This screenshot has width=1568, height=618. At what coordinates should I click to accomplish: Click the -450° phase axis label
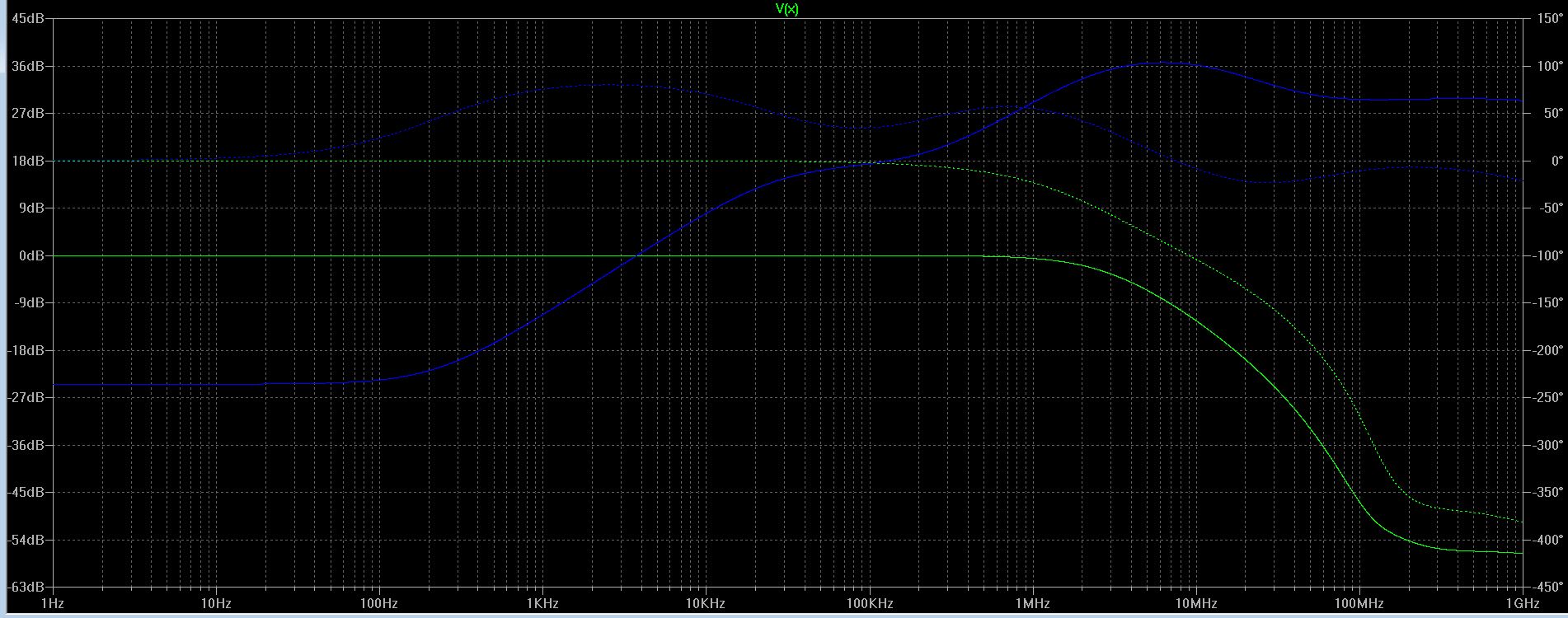(1548, 587)
